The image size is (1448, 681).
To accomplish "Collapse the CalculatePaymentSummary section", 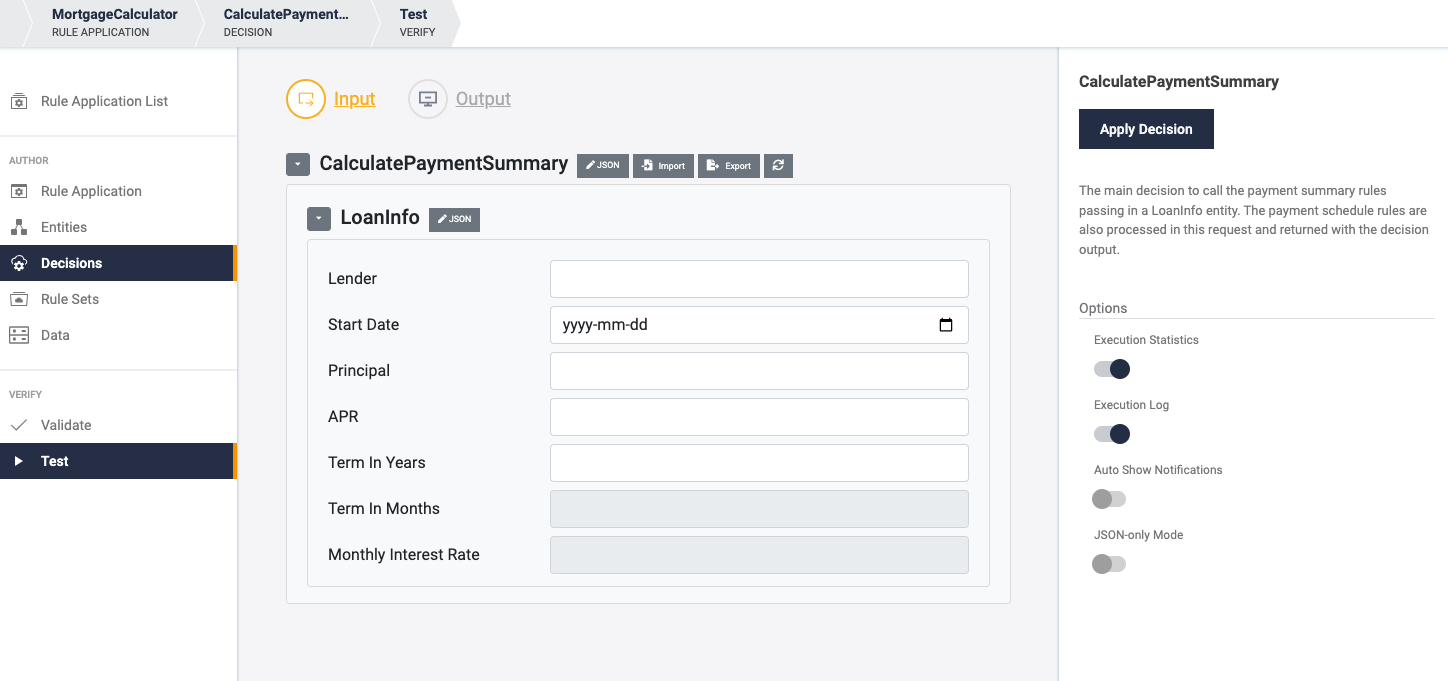I will (298, 165).
